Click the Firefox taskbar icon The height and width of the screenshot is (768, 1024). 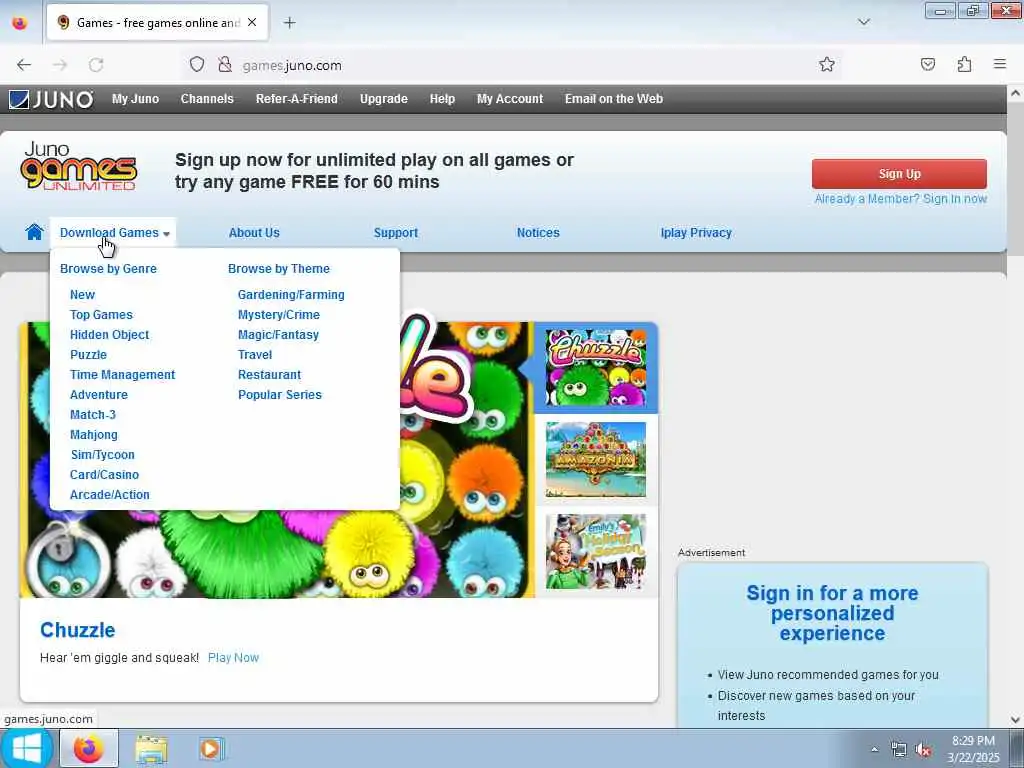pos(89,748)
